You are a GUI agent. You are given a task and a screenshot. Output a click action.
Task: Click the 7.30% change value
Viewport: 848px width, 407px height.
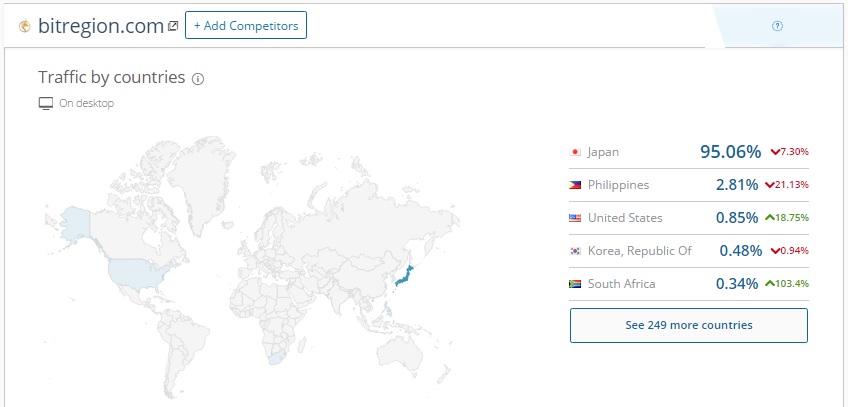[795, 152]
